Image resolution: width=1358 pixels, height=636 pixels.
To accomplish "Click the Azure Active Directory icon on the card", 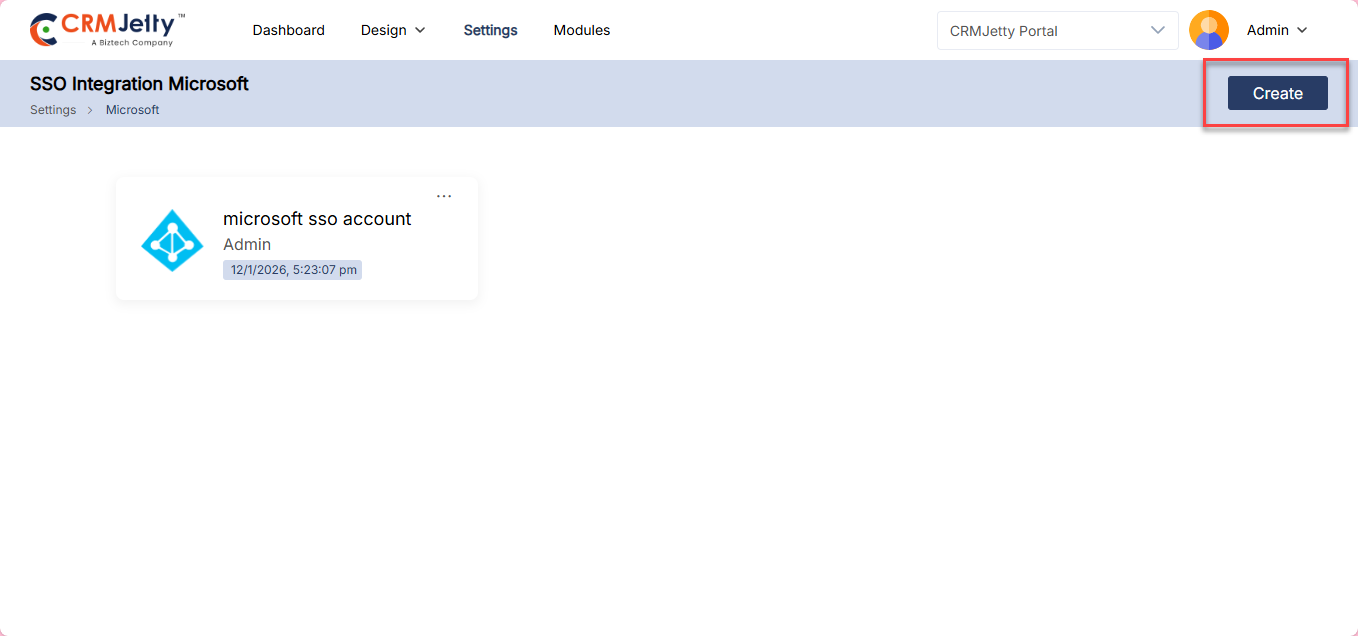I will (x=172, y=240).
